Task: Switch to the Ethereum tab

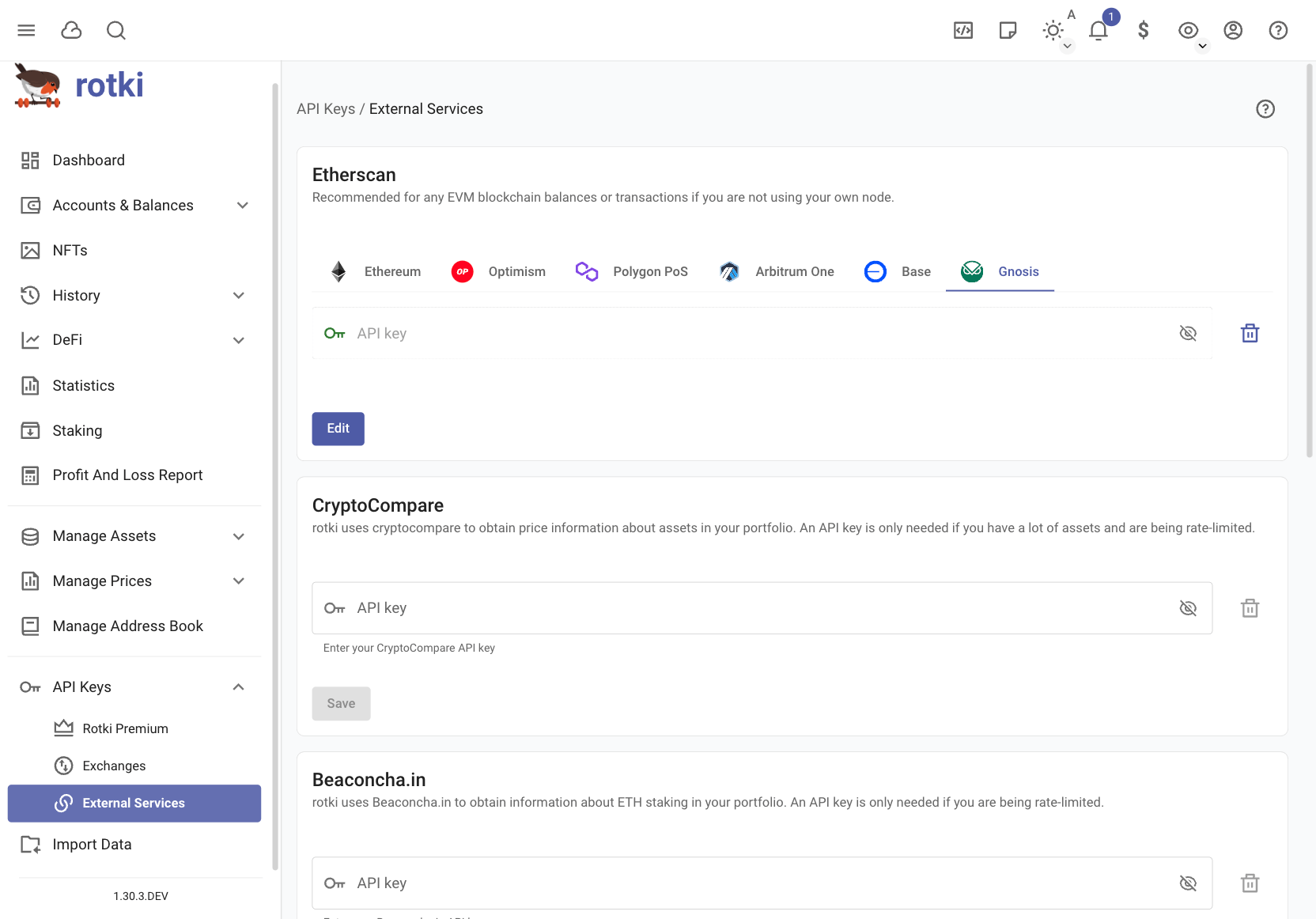Action: point(375,272)
